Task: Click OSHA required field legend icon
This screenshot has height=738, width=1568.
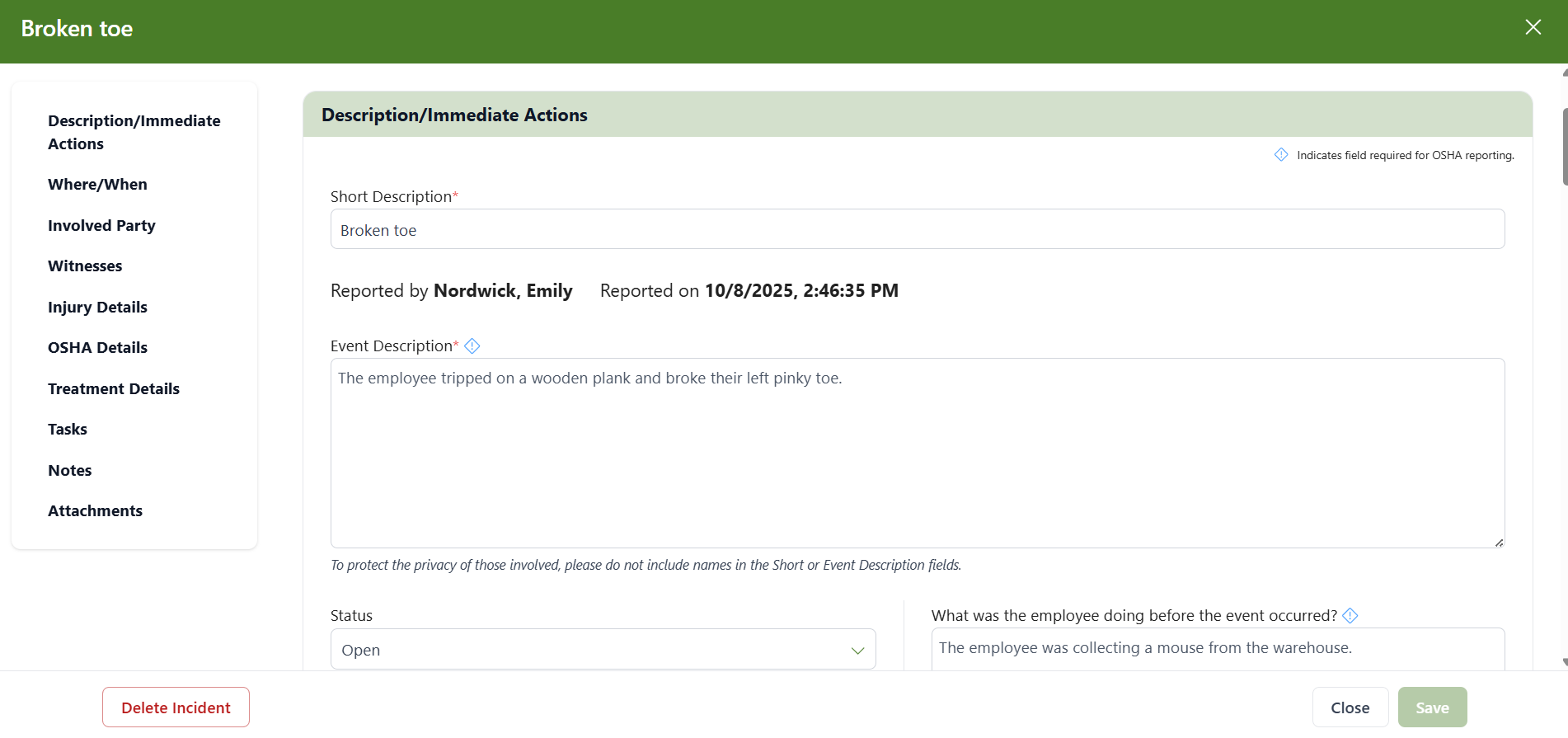Action: tap(1281, 155)
